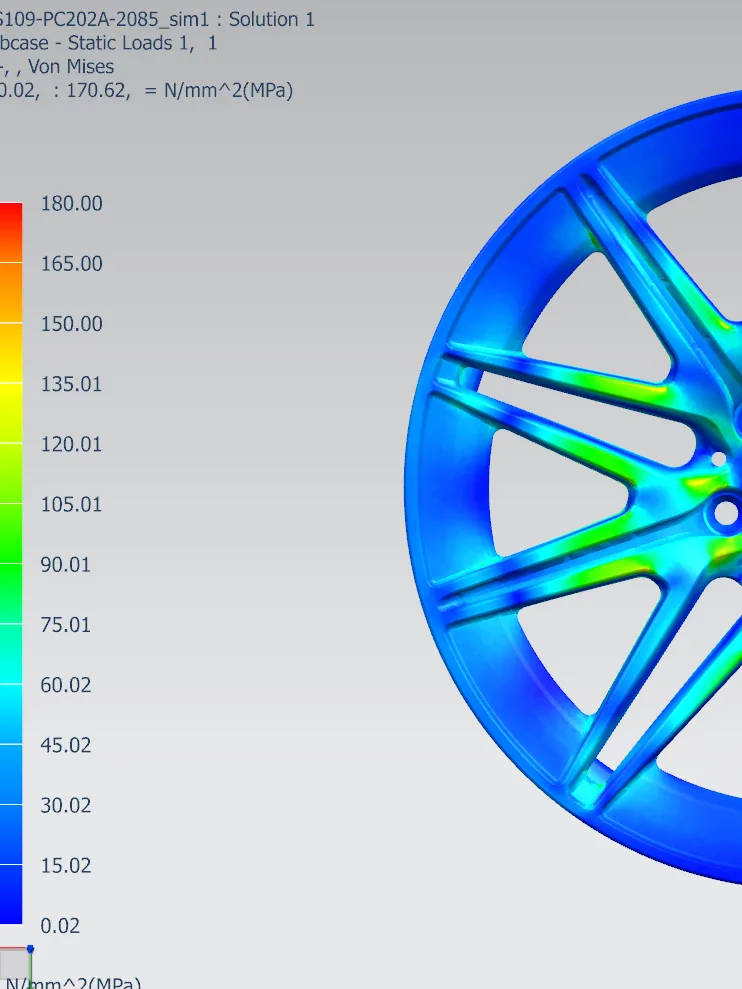Pick the small white hole above the hub bolt hole
Viewport: 742px width, 989px height.
click(718, 460)
